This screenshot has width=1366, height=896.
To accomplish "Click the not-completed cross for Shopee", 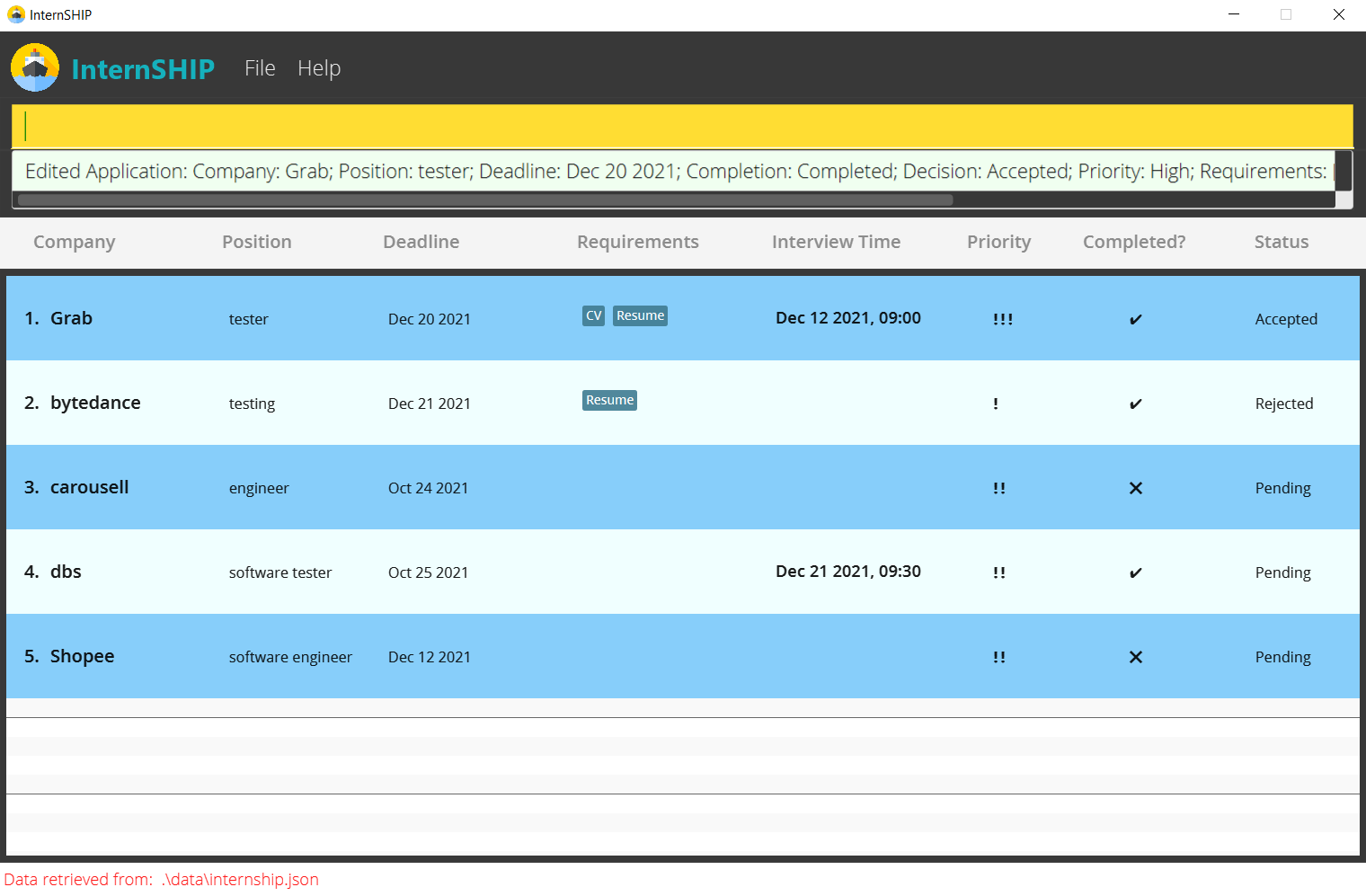I will point(1136,657).
